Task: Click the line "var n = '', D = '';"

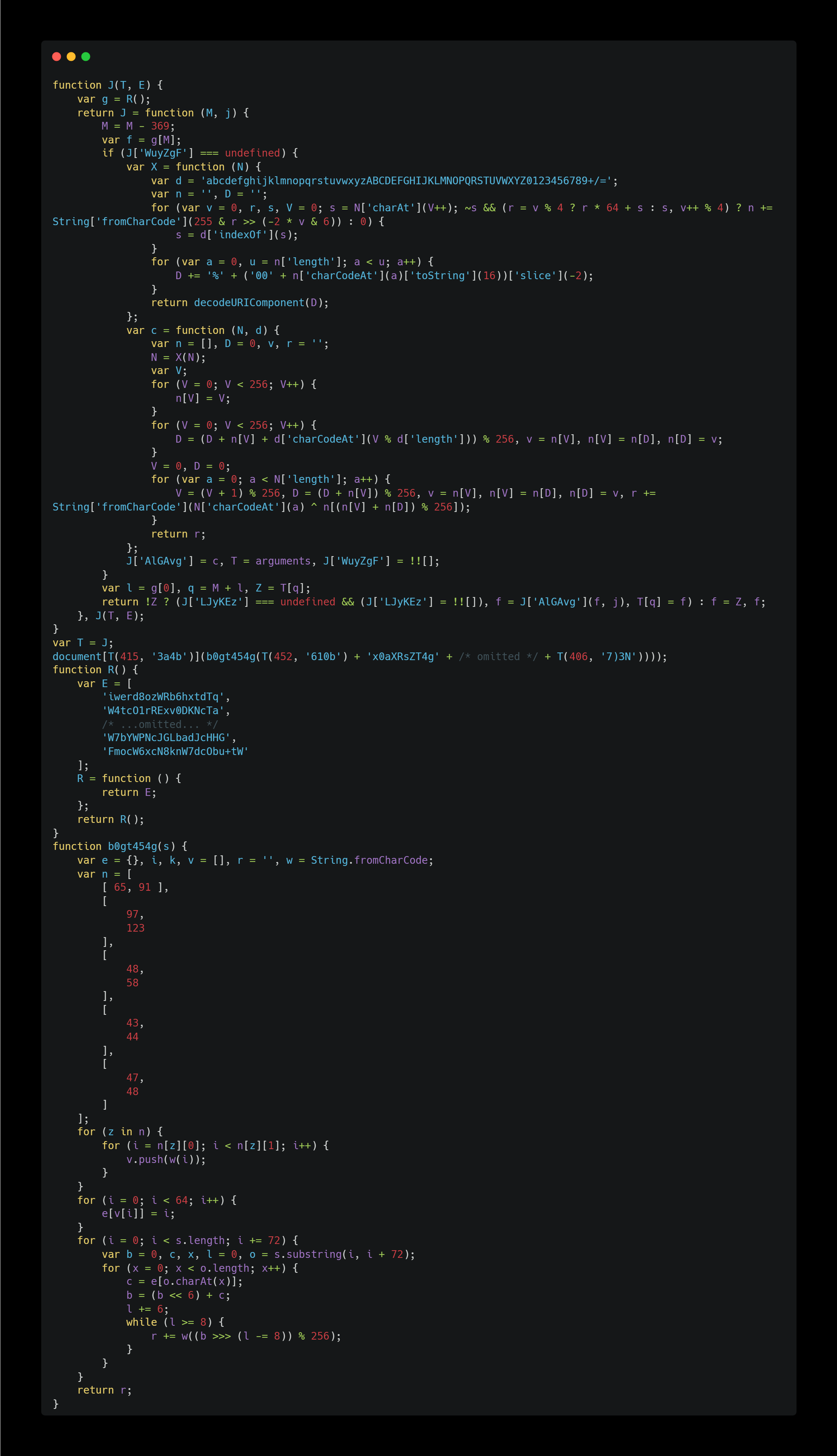Action: click(x=209, y=194)
